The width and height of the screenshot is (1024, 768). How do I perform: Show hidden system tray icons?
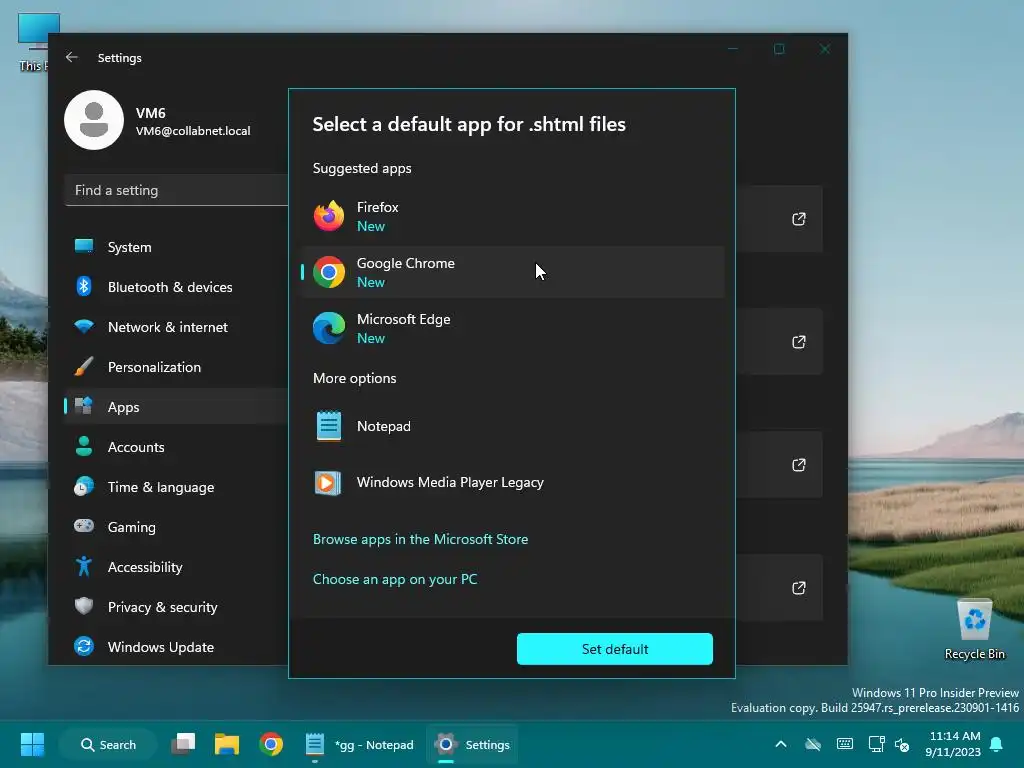(780, 744)
